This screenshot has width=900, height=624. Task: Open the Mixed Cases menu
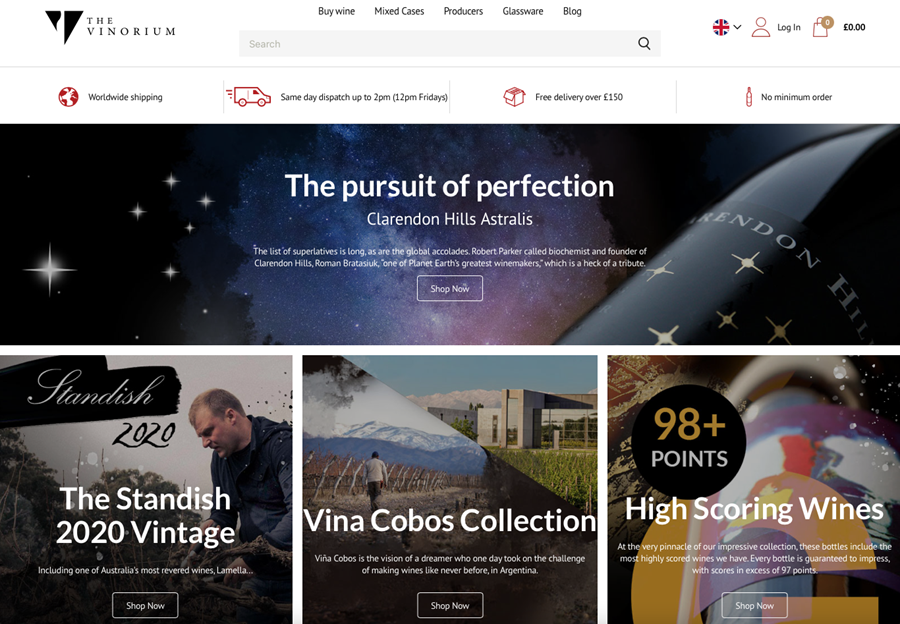click(x=399, y=11)
